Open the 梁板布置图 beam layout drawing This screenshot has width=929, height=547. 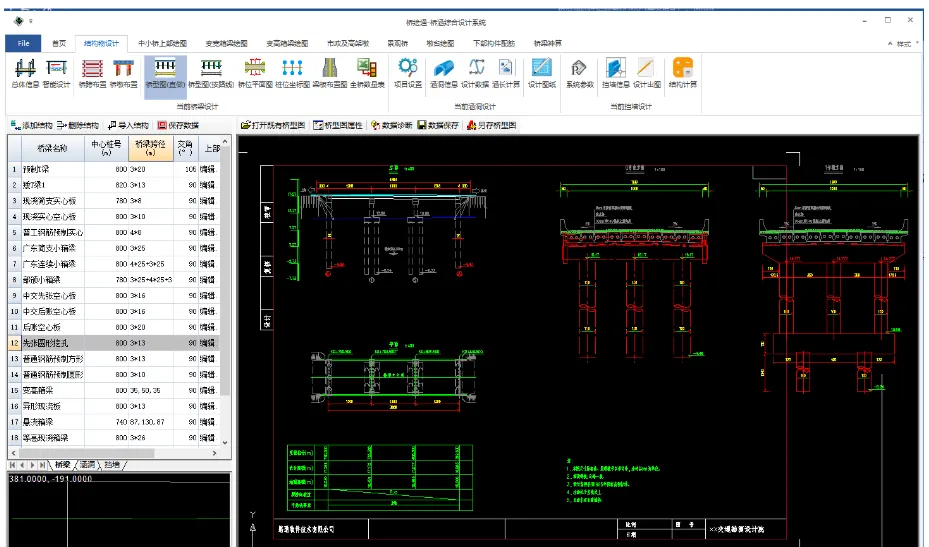329,73
